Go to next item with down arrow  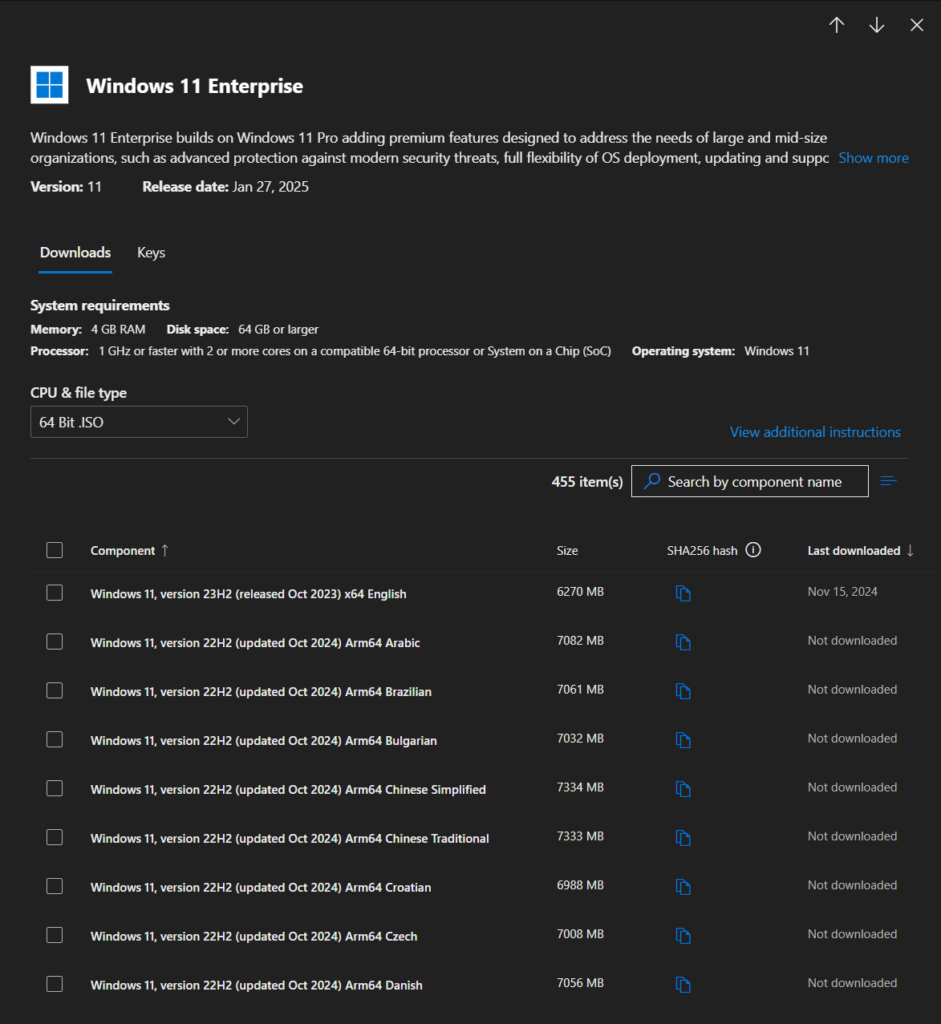click(x=877, y=25)
